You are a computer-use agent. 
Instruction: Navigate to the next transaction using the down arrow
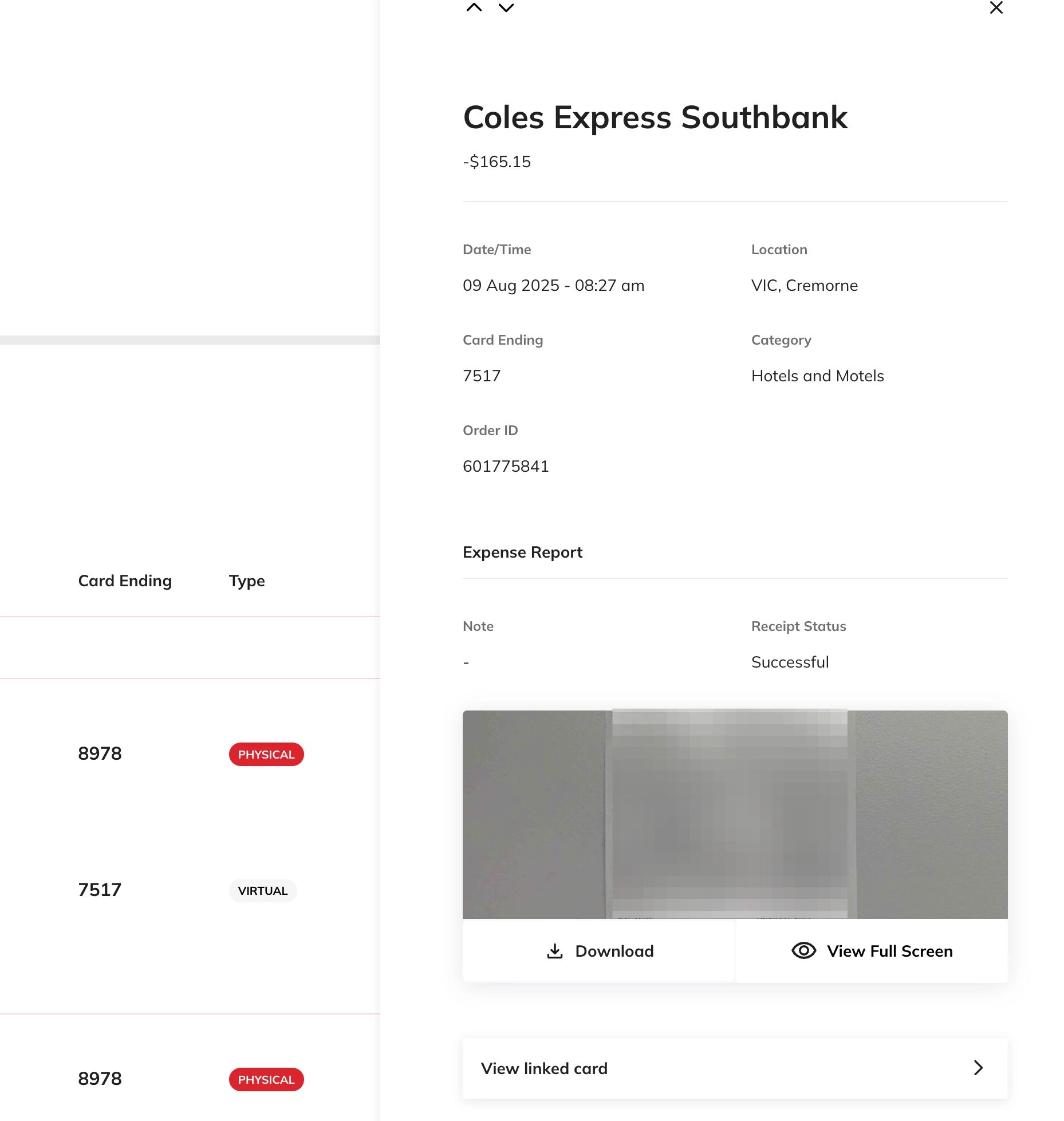pyautogui.click(x=505, y=8)
